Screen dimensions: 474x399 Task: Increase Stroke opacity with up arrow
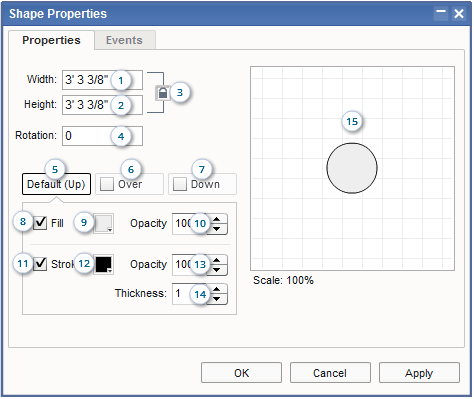(217, 260)
